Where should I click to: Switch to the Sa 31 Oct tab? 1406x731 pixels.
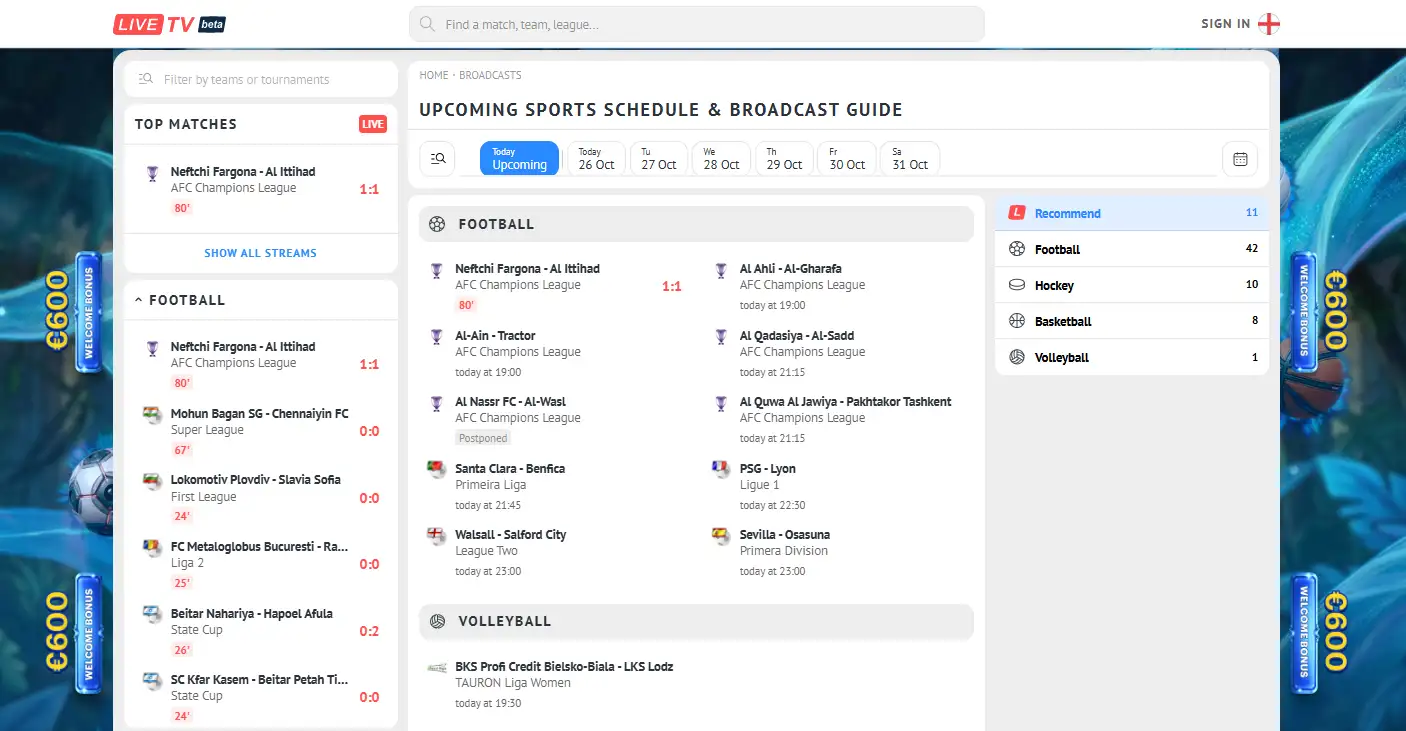[x=910, y=159]
